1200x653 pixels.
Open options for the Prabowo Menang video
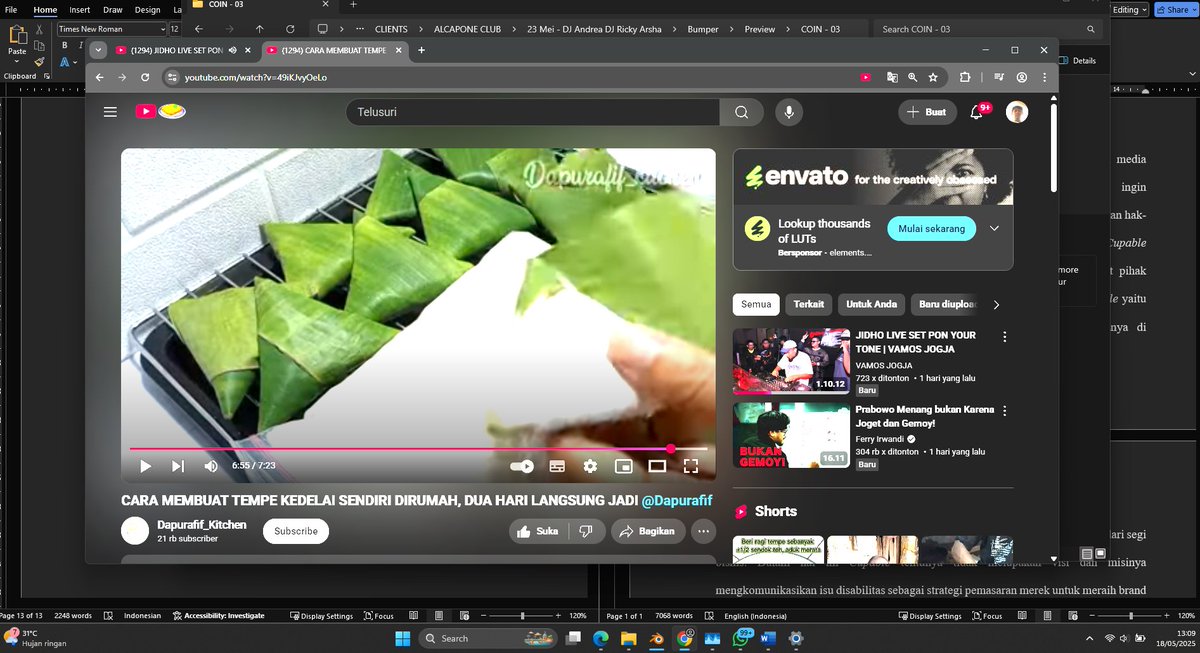[1005, 411]
